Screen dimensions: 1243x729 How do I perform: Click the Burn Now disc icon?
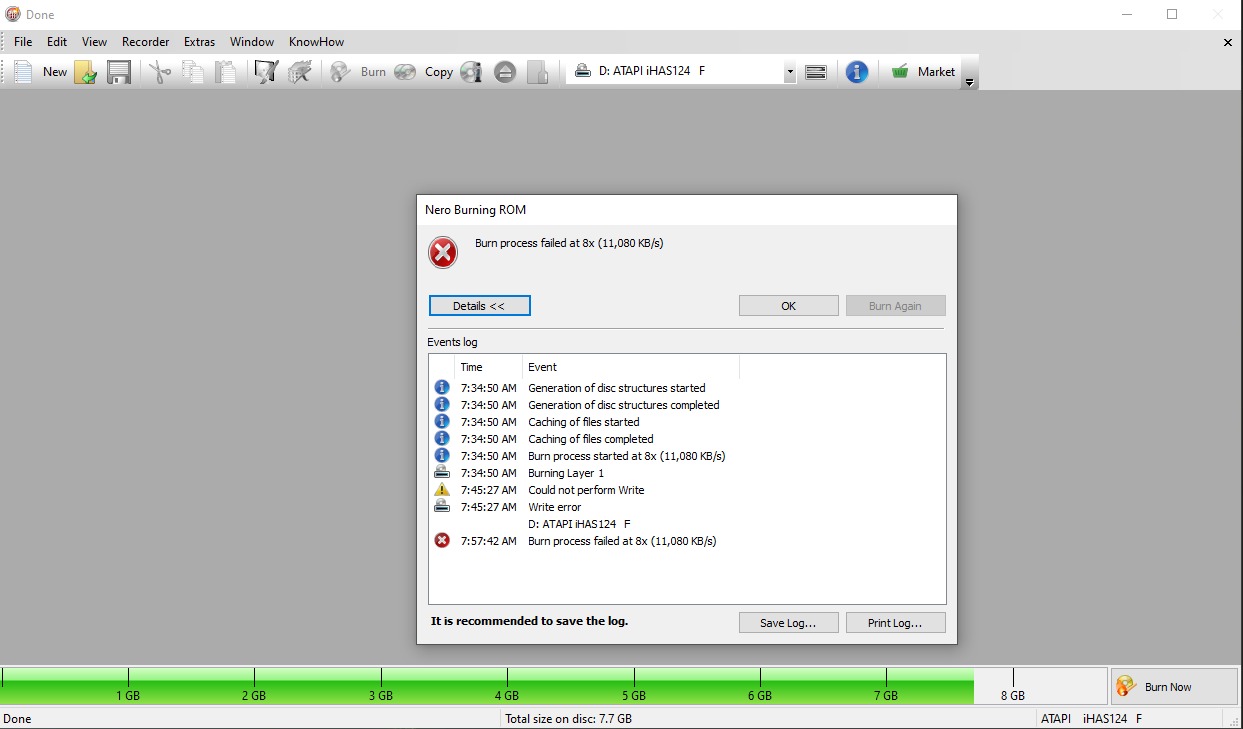tap(1127, 686)
